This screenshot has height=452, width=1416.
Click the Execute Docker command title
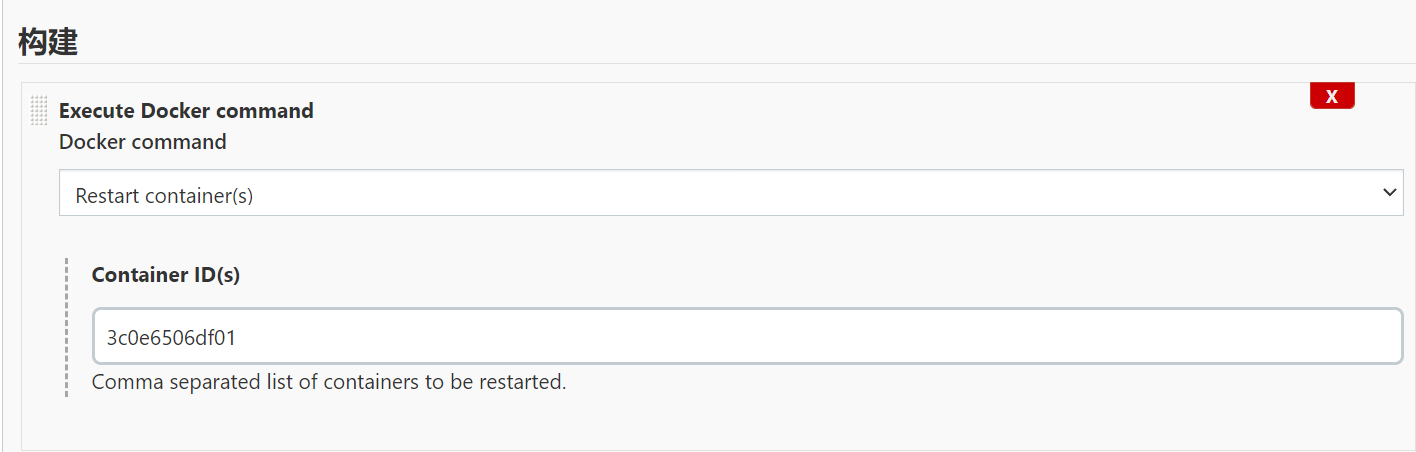[186, 111]
